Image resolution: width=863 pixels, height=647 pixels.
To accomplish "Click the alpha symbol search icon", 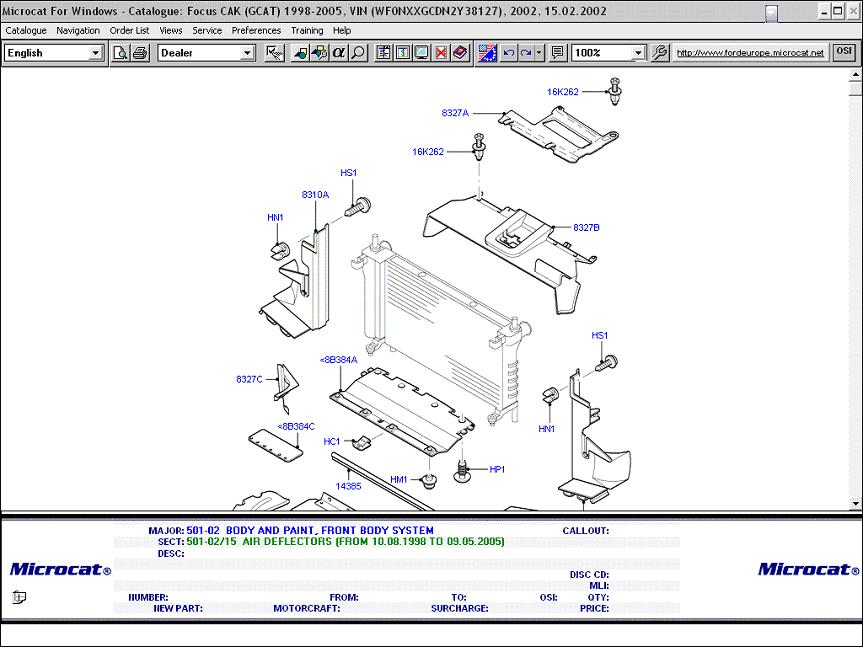I will point(339,52).
